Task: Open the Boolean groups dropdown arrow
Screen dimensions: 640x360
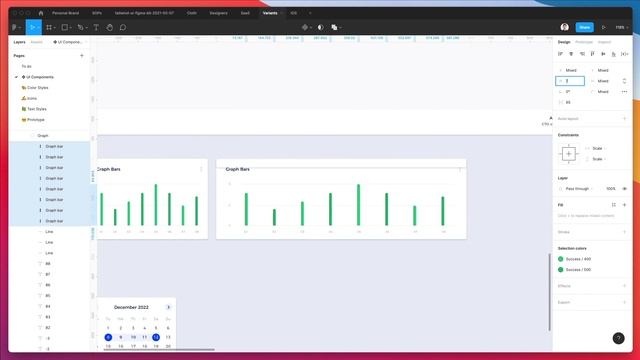Action: (340, 28)
